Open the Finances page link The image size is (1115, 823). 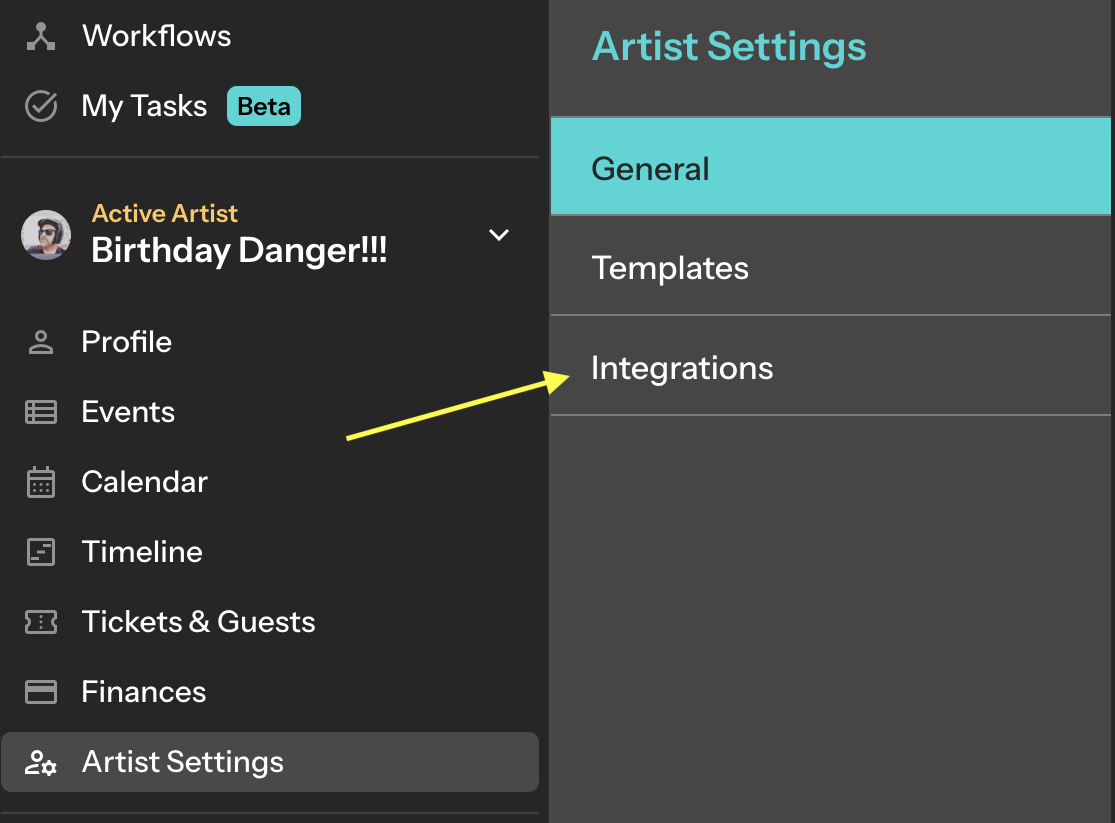[x=144, y=691]
